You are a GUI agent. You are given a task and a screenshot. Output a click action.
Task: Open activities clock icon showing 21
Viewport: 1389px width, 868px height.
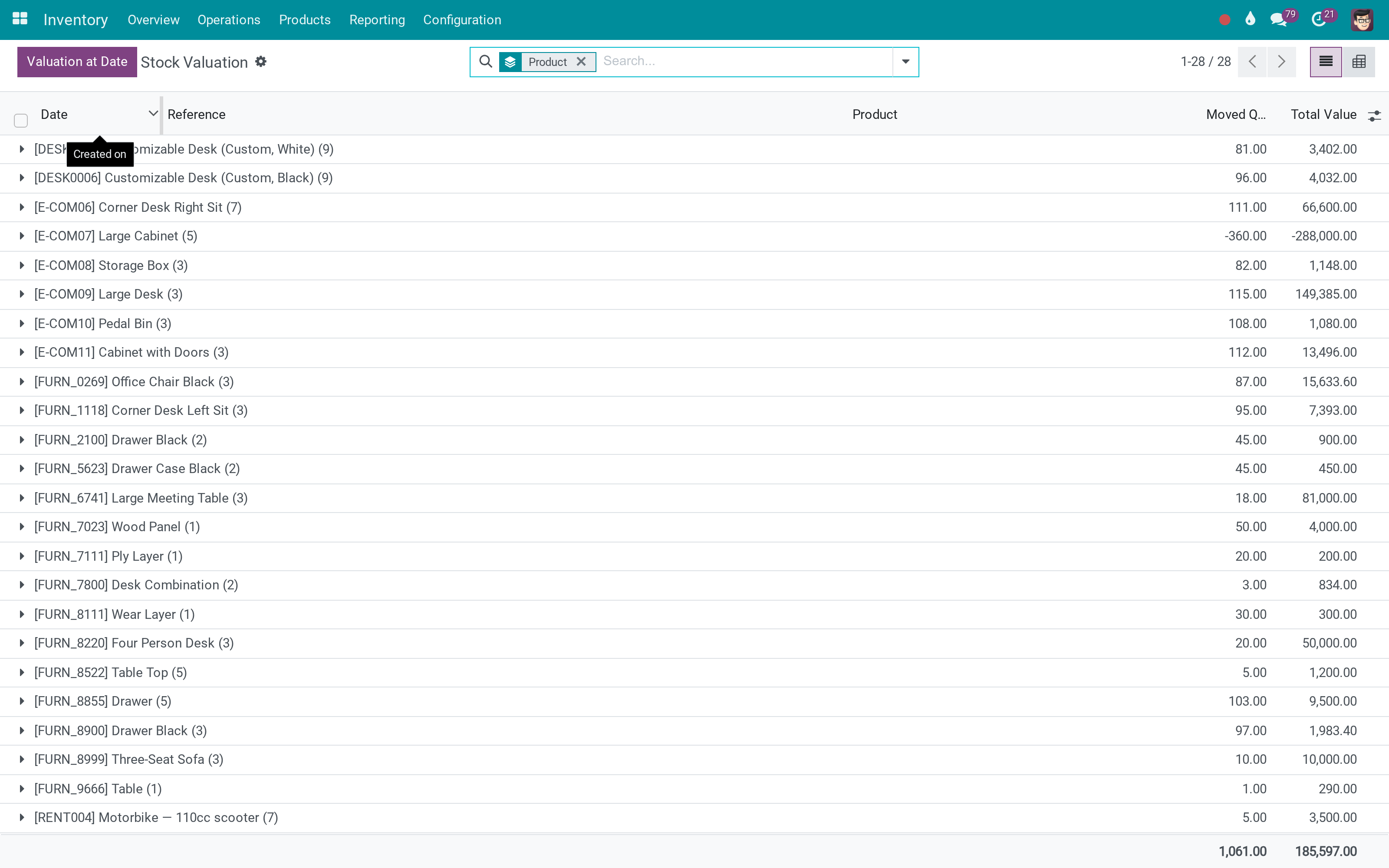pos(1319,20)
